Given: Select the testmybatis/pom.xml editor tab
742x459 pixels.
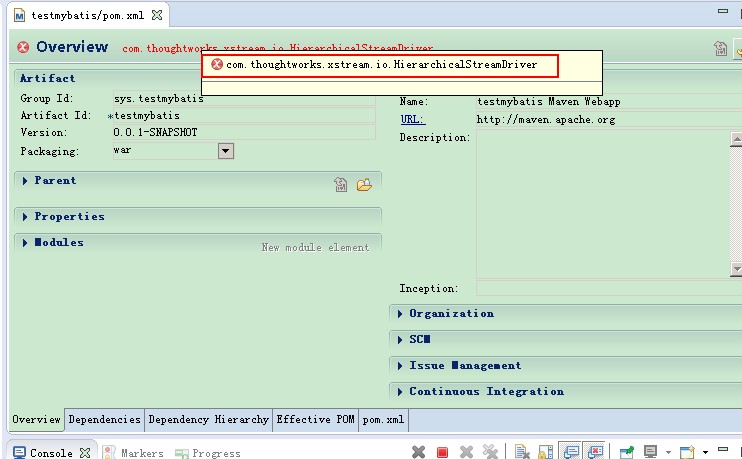Looking at the screenshot, I should [x=88, y=15].
